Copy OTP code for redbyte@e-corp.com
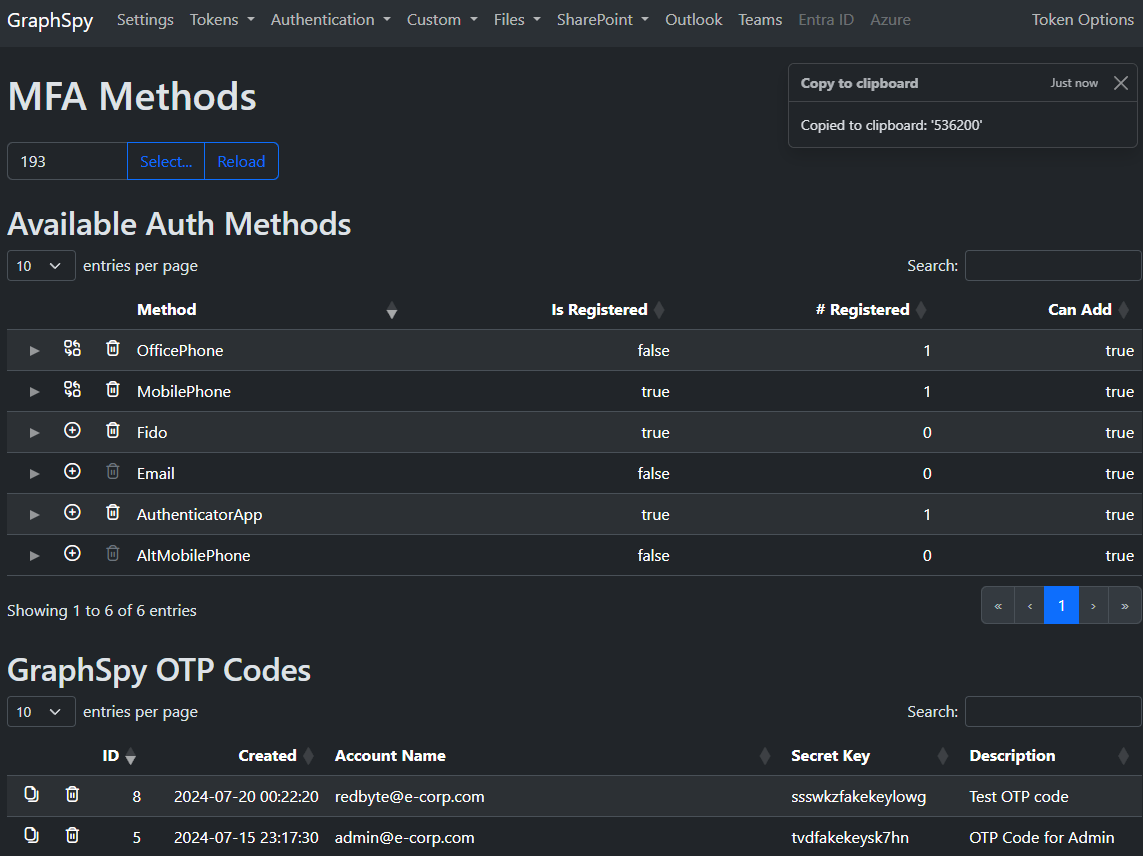1143x856 pixels. [x=31, y=793]
